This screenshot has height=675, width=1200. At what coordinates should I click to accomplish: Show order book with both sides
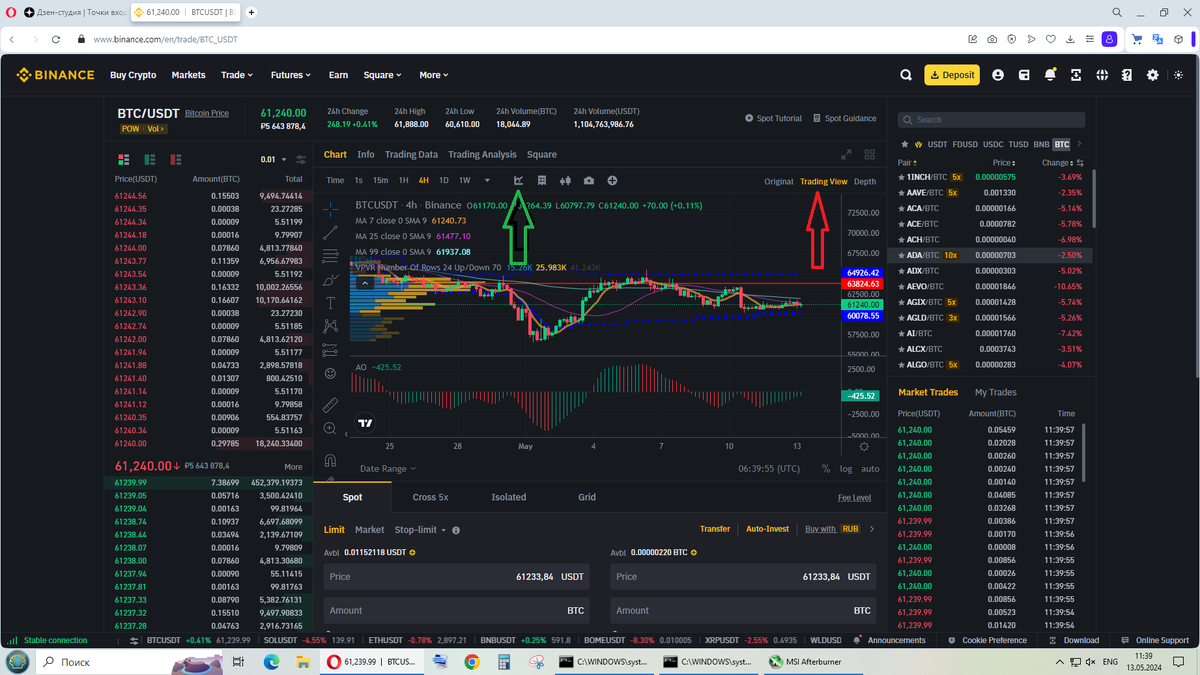[124, 159]
